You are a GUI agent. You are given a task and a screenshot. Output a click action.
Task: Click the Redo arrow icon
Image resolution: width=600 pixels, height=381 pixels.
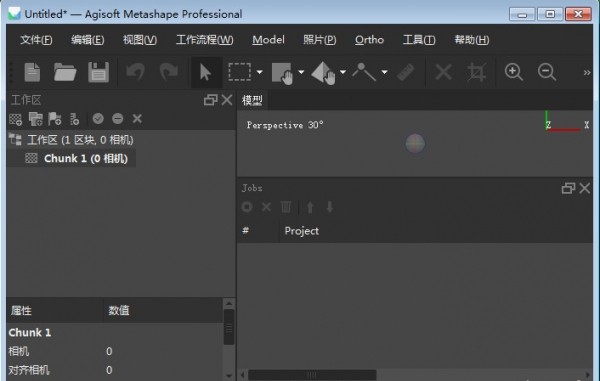point(169,72)
